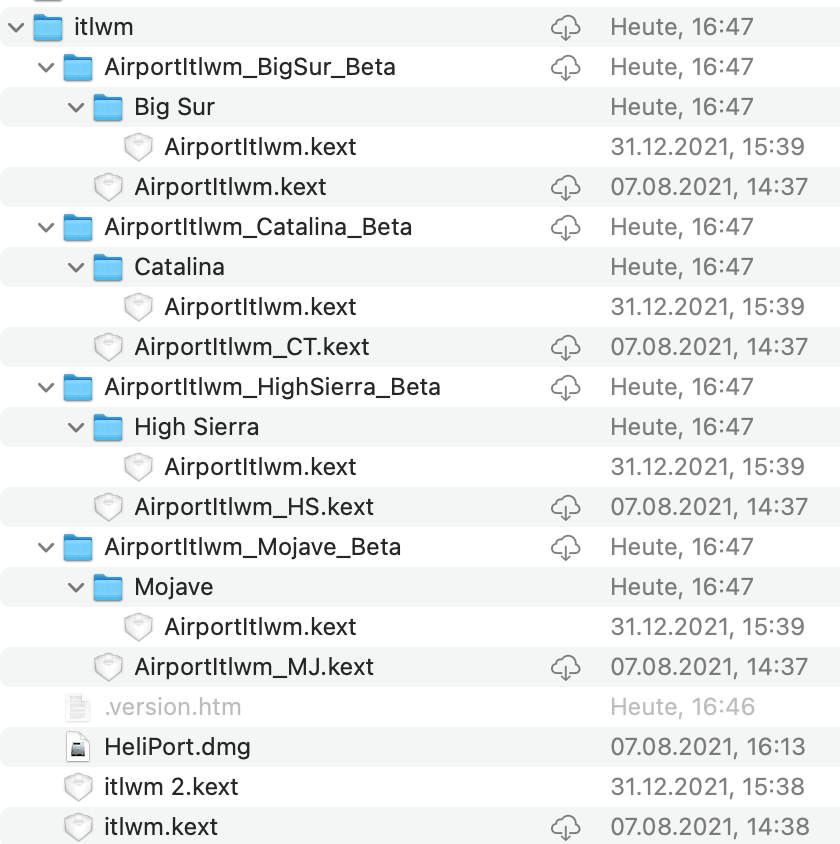Select the .version.htm file
The image size is (840, 844).
pos(172,707)
